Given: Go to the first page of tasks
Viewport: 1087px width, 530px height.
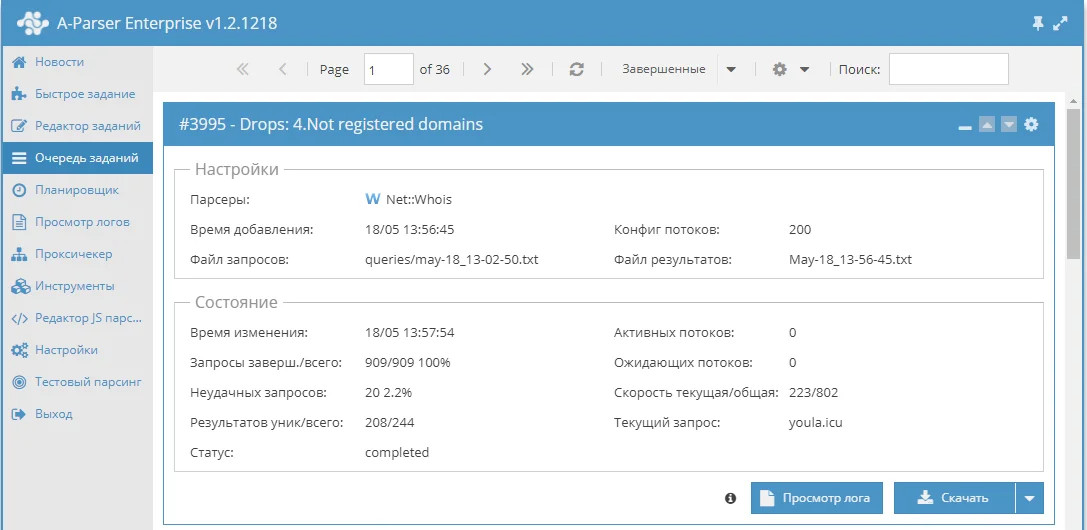Looking at the screenshot, I should pos(242,69).
